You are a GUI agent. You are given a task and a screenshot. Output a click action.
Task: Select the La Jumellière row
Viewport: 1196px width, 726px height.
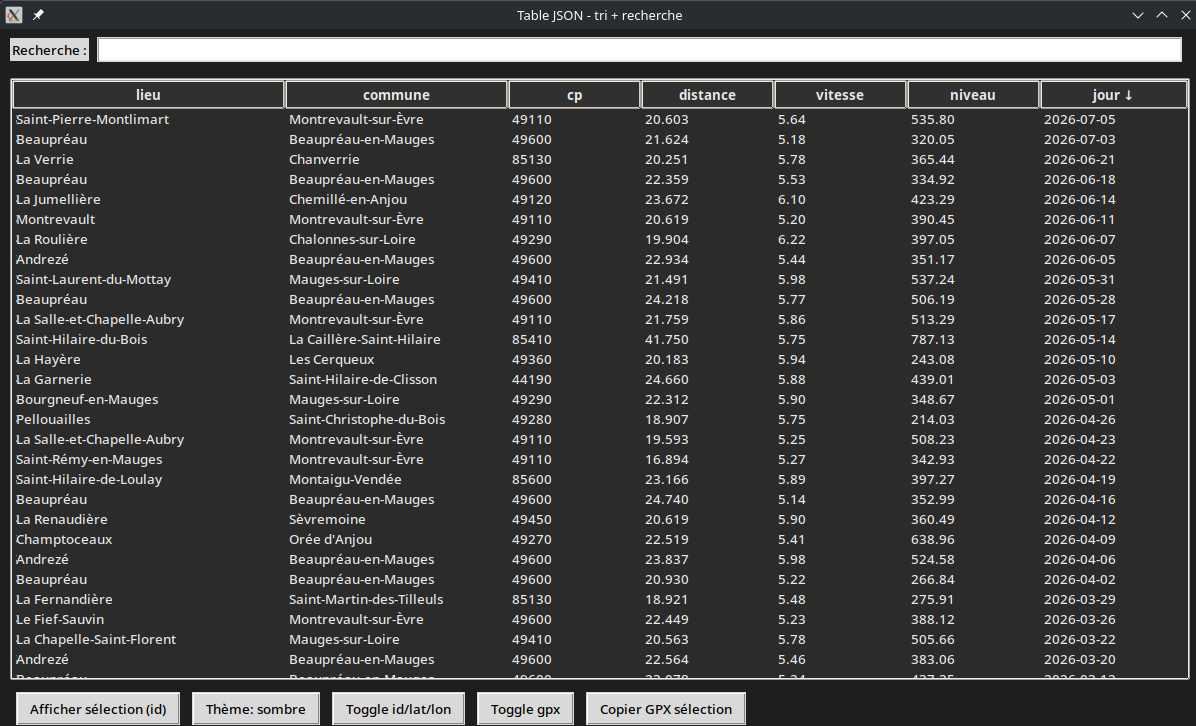[600, 200]
